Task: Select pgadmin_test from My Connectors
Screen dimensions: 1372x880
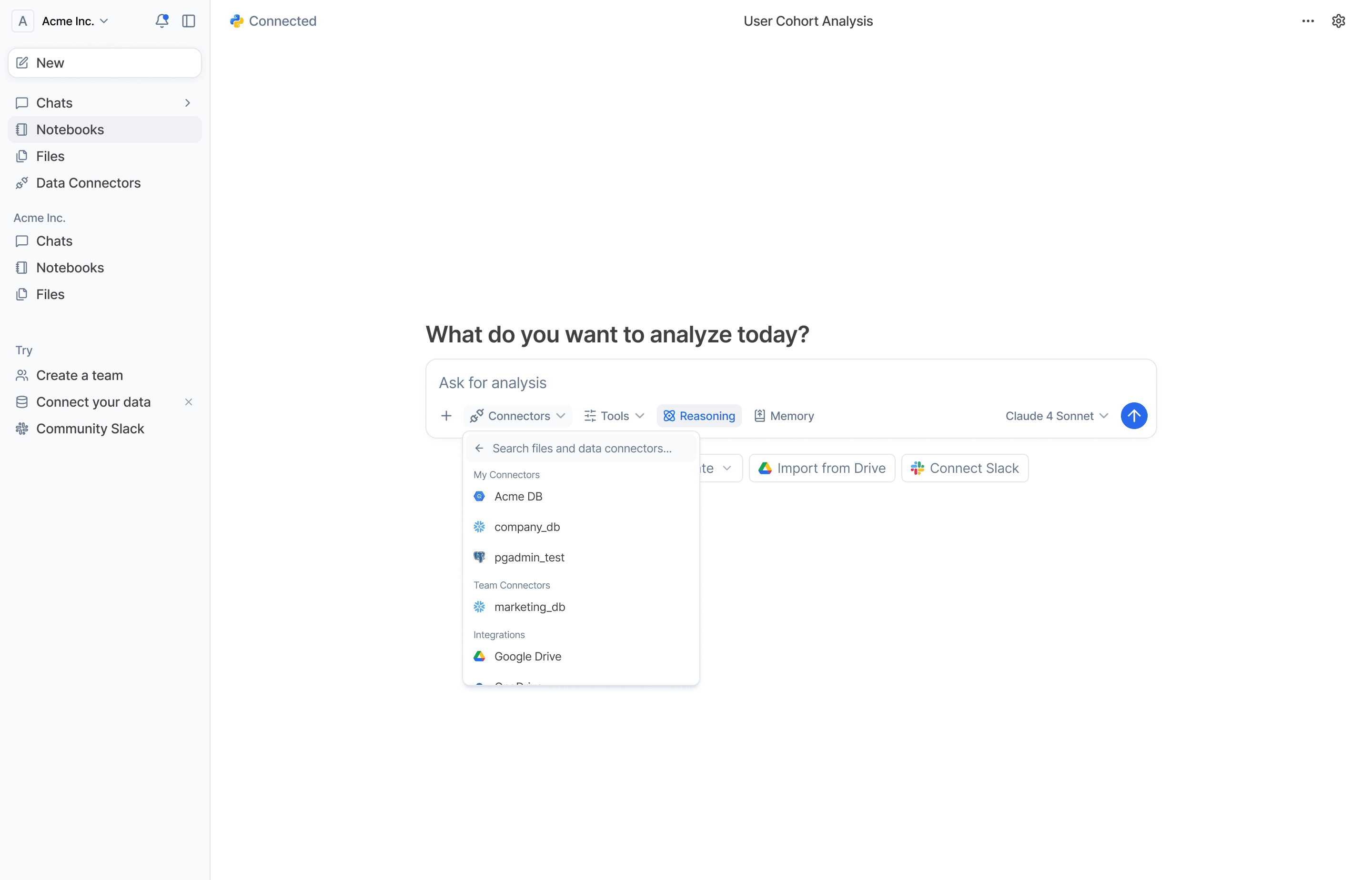Action: point(529,557)
